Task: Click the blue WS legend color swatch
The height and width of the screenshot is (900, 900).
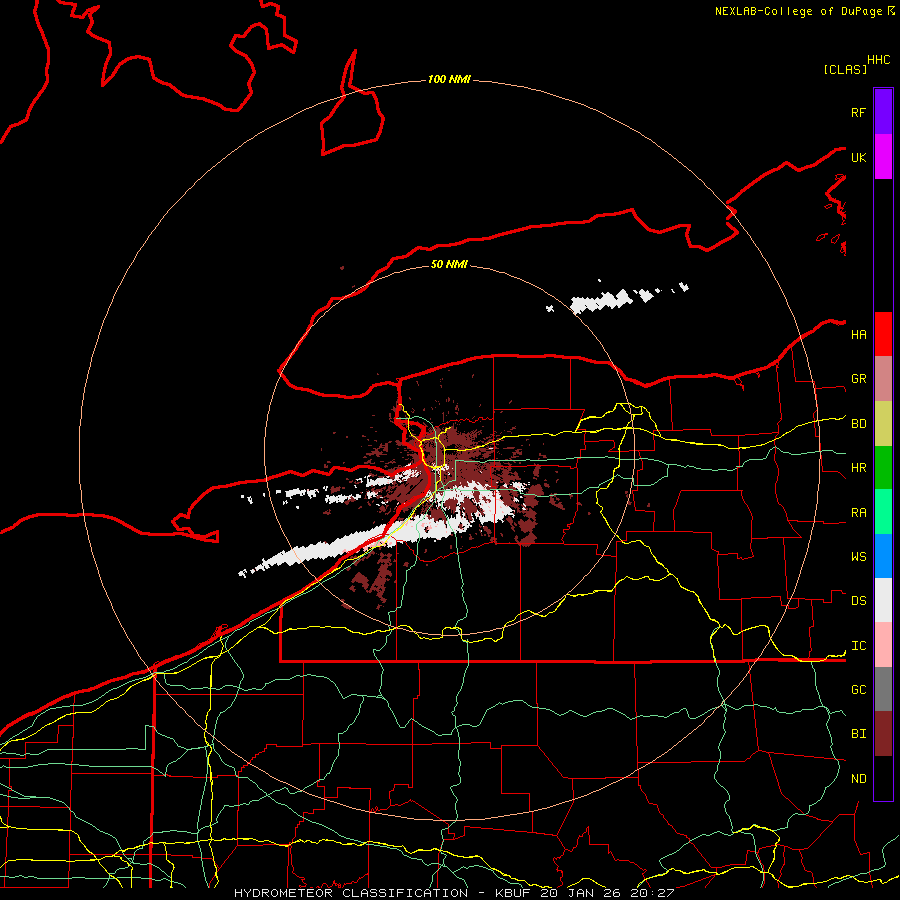Action: (883, 556)
